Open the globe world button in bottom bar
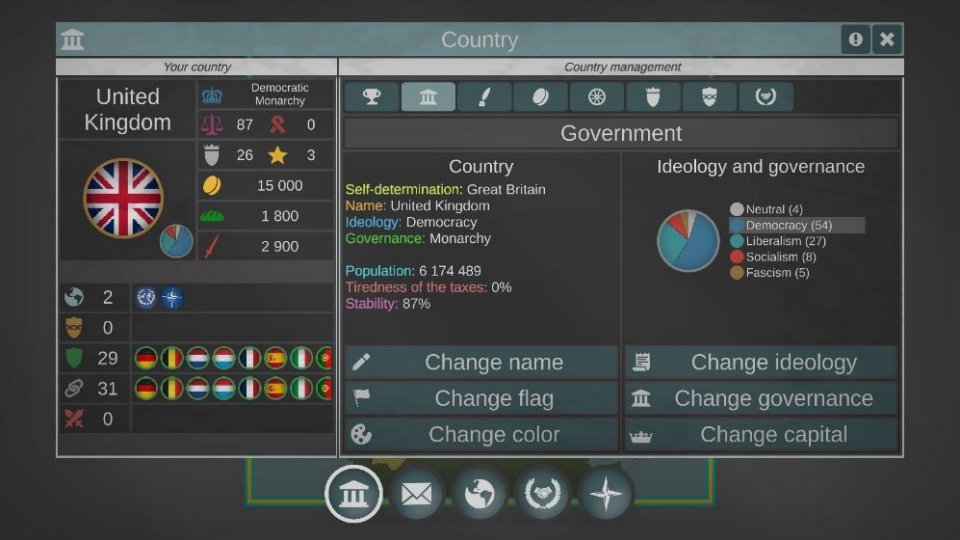Image resolution: width=960 pixels, height=540 pixels. tap(479, 493)
